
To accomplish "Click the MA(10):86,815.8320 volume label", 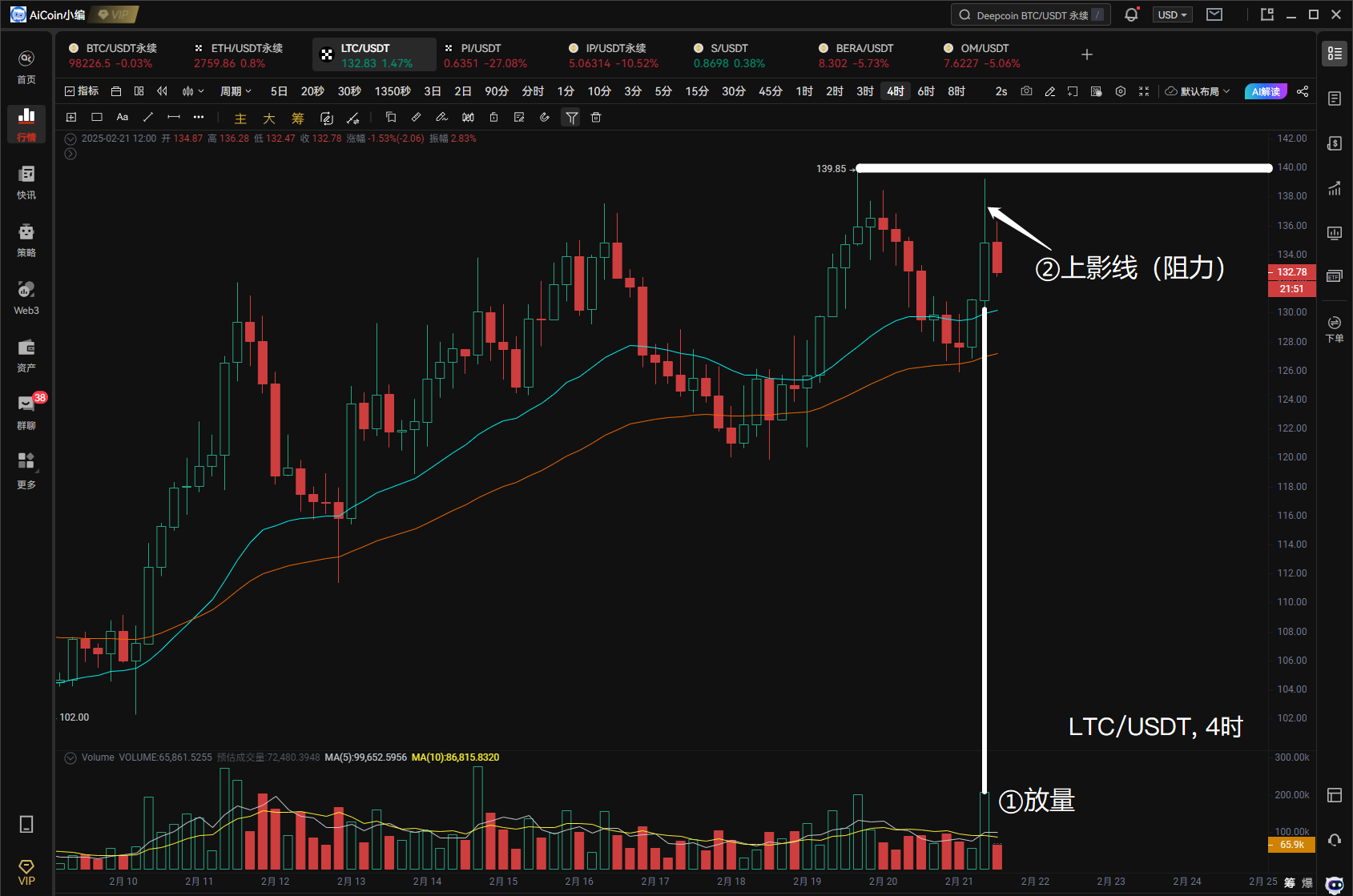I will click(455, 757).
